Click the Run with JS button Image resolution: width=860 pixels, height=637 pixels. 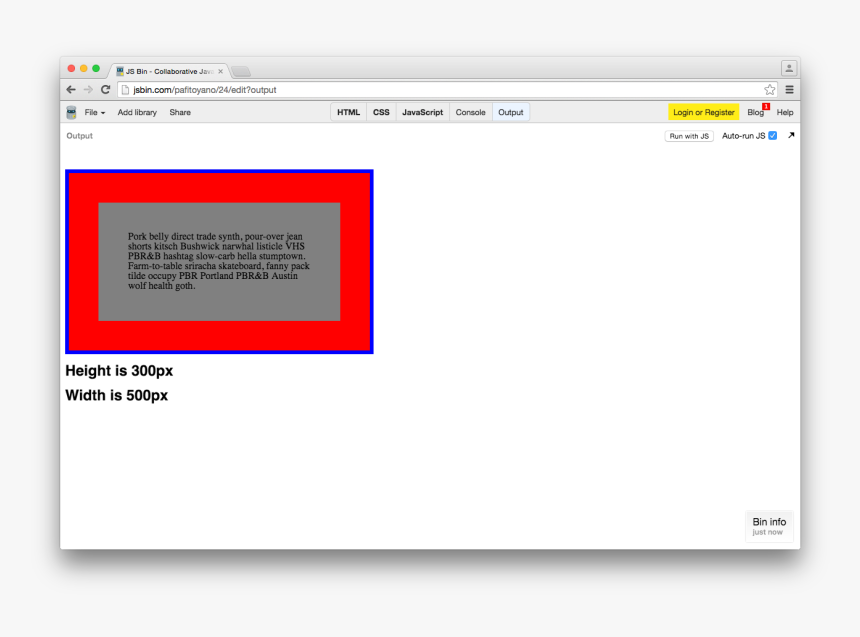[689, 136]
